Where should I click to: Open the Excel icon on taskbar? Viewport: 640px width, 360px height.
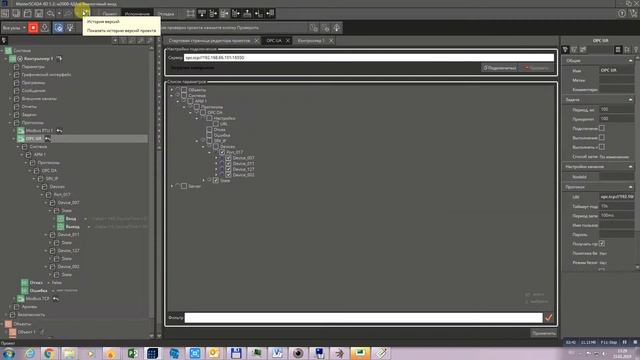click(x=132, y=353)
